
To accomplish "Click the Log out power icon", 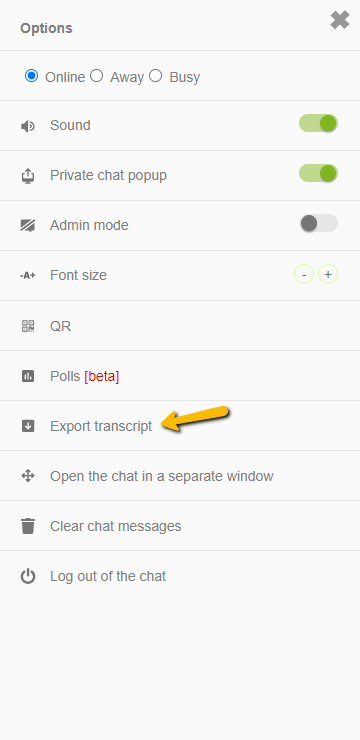I will [x=28, y=576].
